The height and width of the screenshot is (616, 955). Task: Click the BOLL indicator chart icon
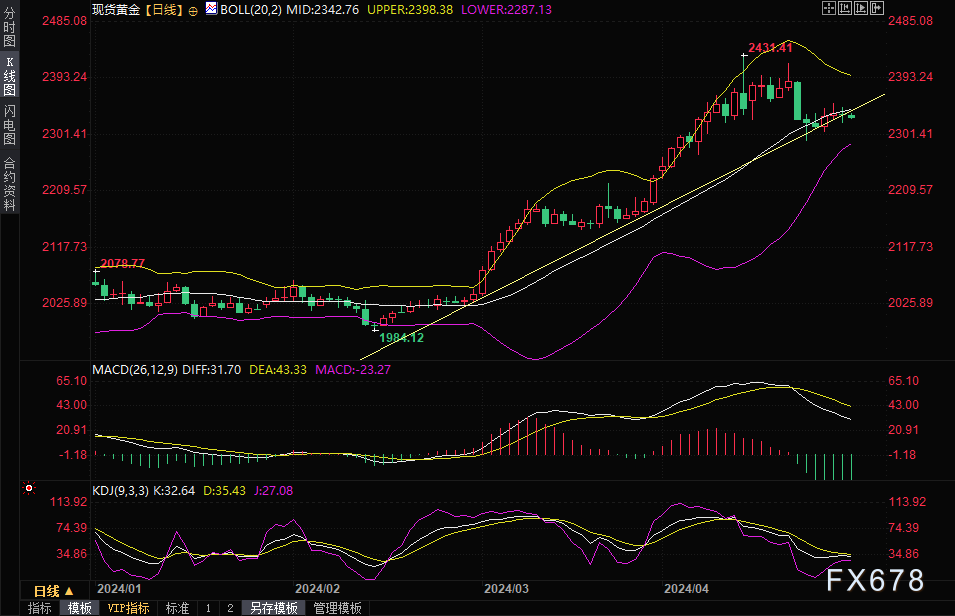[211, 8]
